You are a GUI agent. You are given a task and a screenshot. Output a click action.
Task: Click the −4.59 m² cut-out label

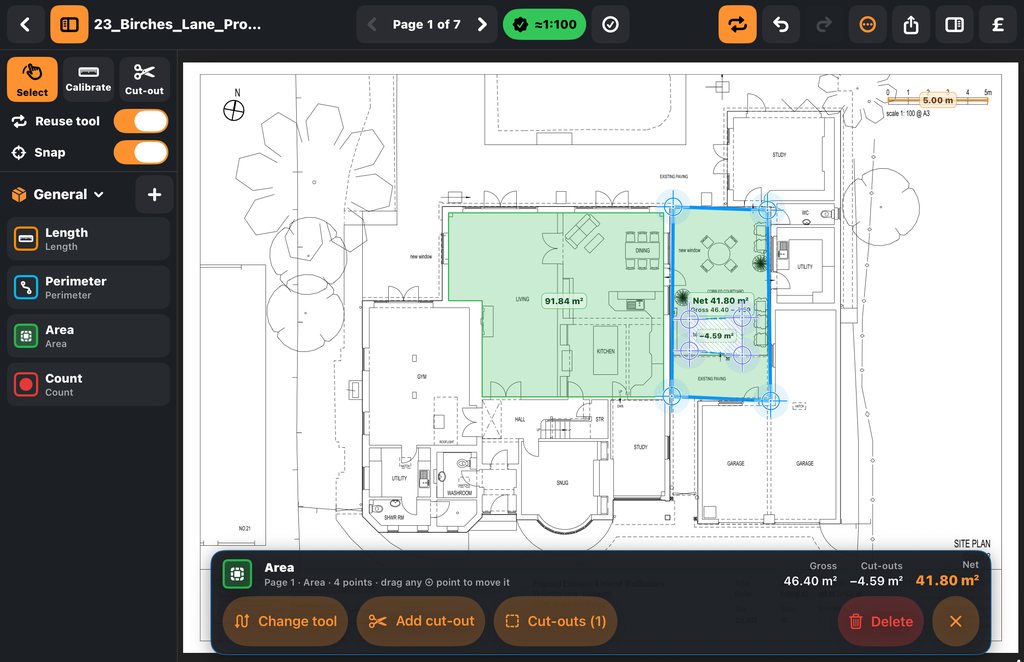(x=715, y=336)
